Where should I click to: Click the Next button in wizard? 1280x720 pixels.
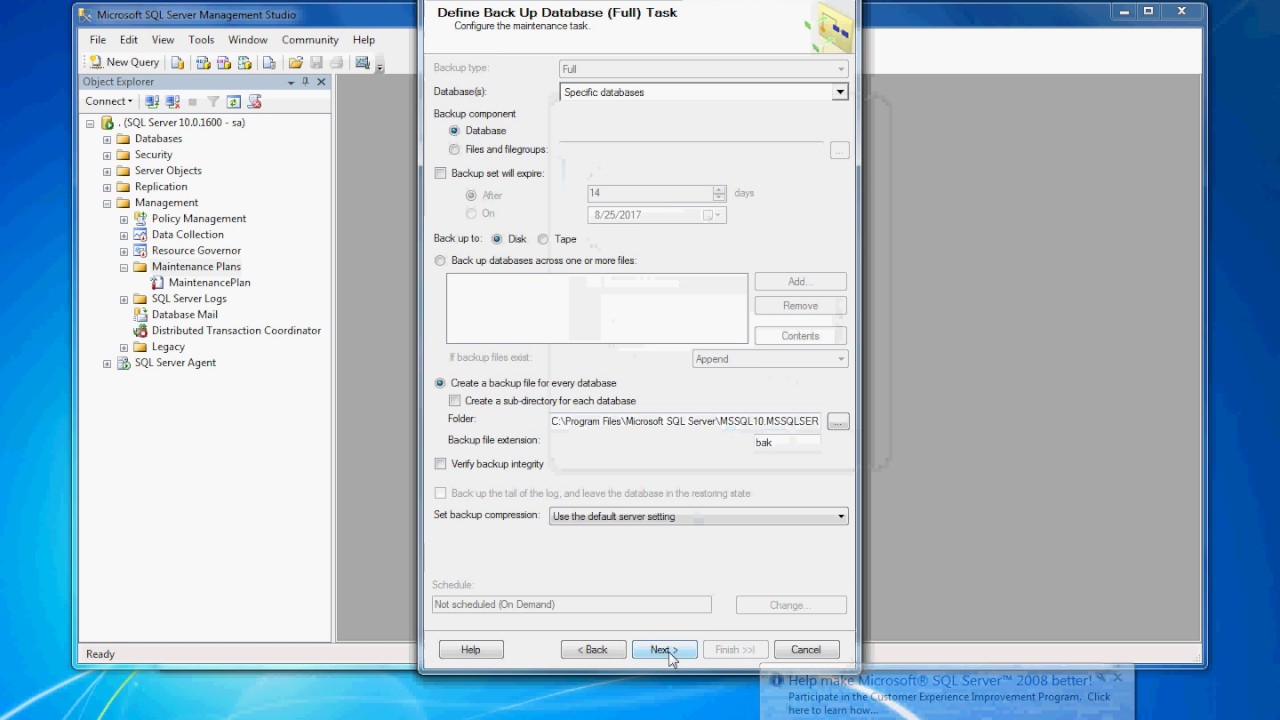(x=664, y=650)
